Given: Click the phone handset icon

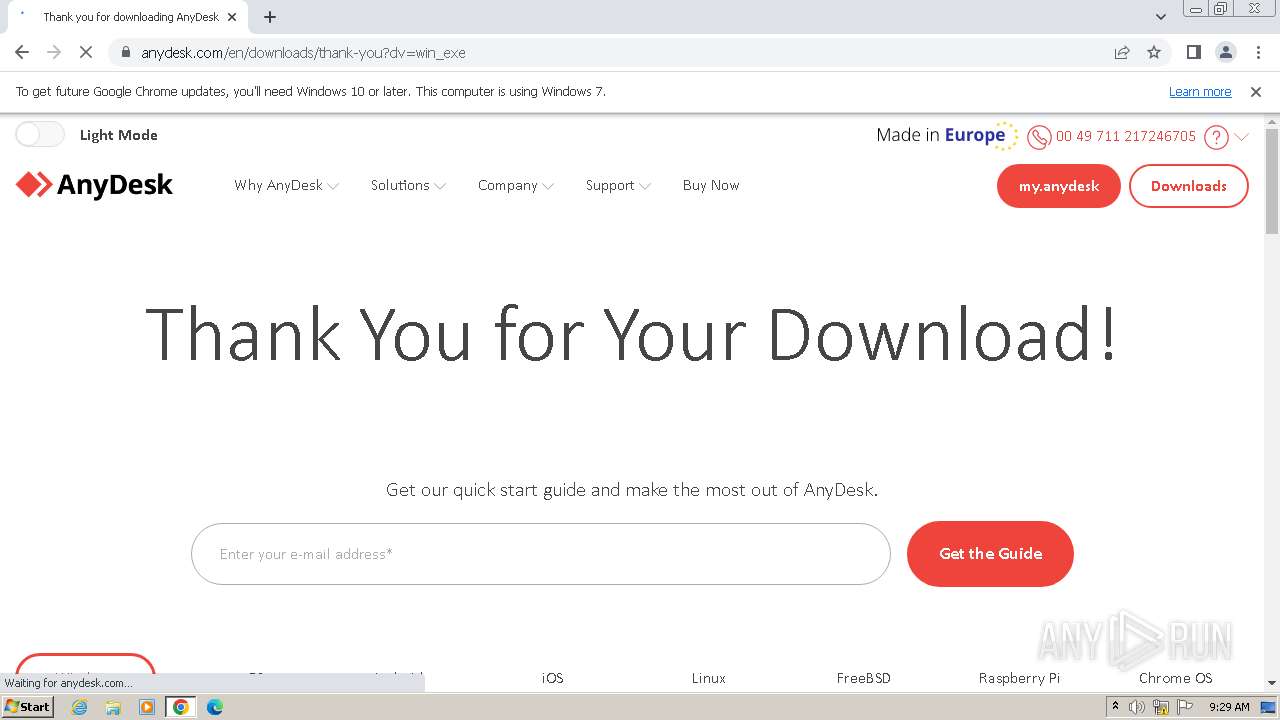Looking at the screenshot, I should point(1039,136).
